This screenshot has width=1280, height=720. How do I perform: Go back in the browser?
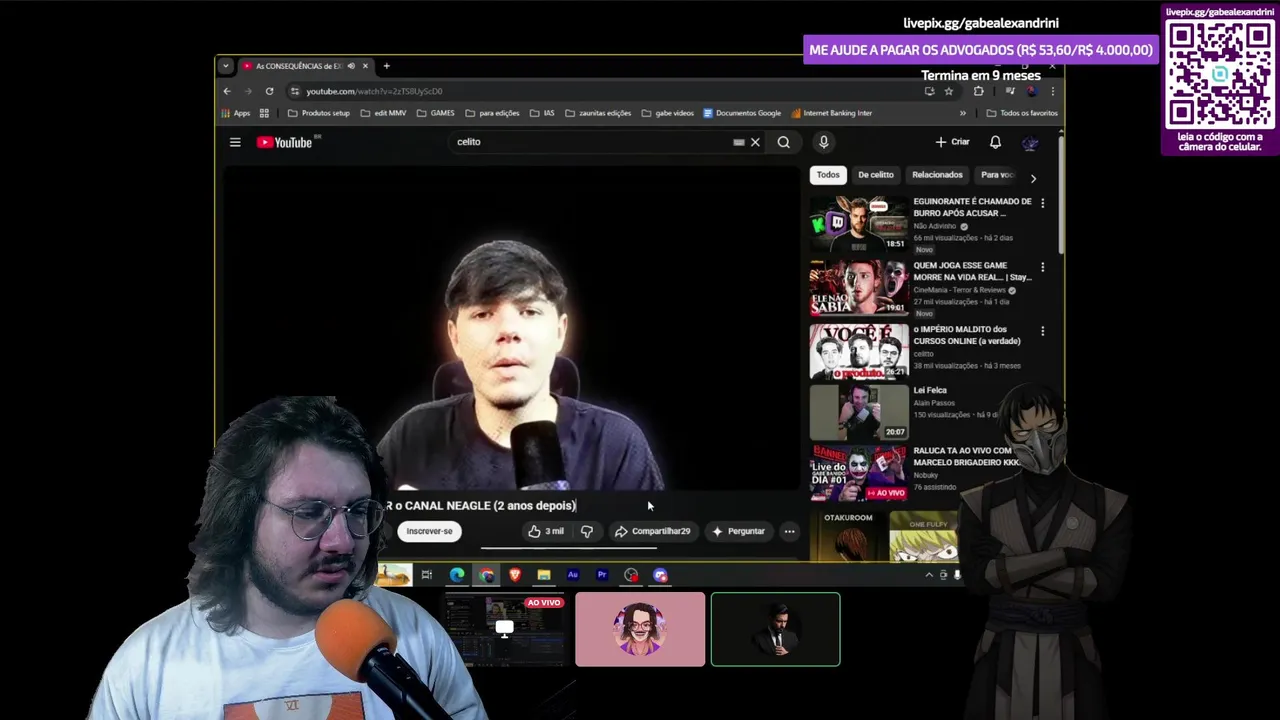(x=227, y=91)
